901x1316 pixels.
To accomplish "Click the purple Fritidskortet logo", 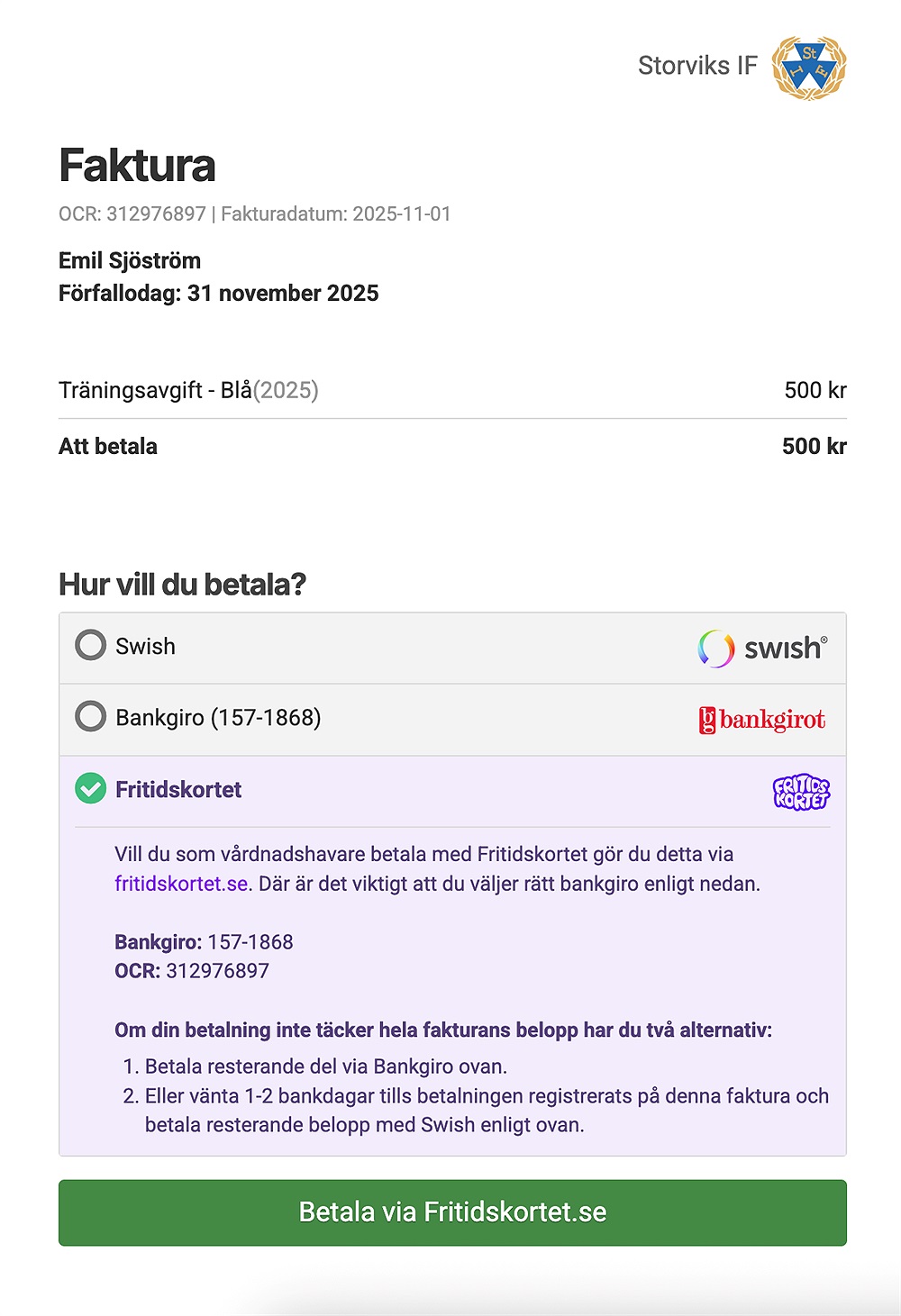I will tap(801, 791).
